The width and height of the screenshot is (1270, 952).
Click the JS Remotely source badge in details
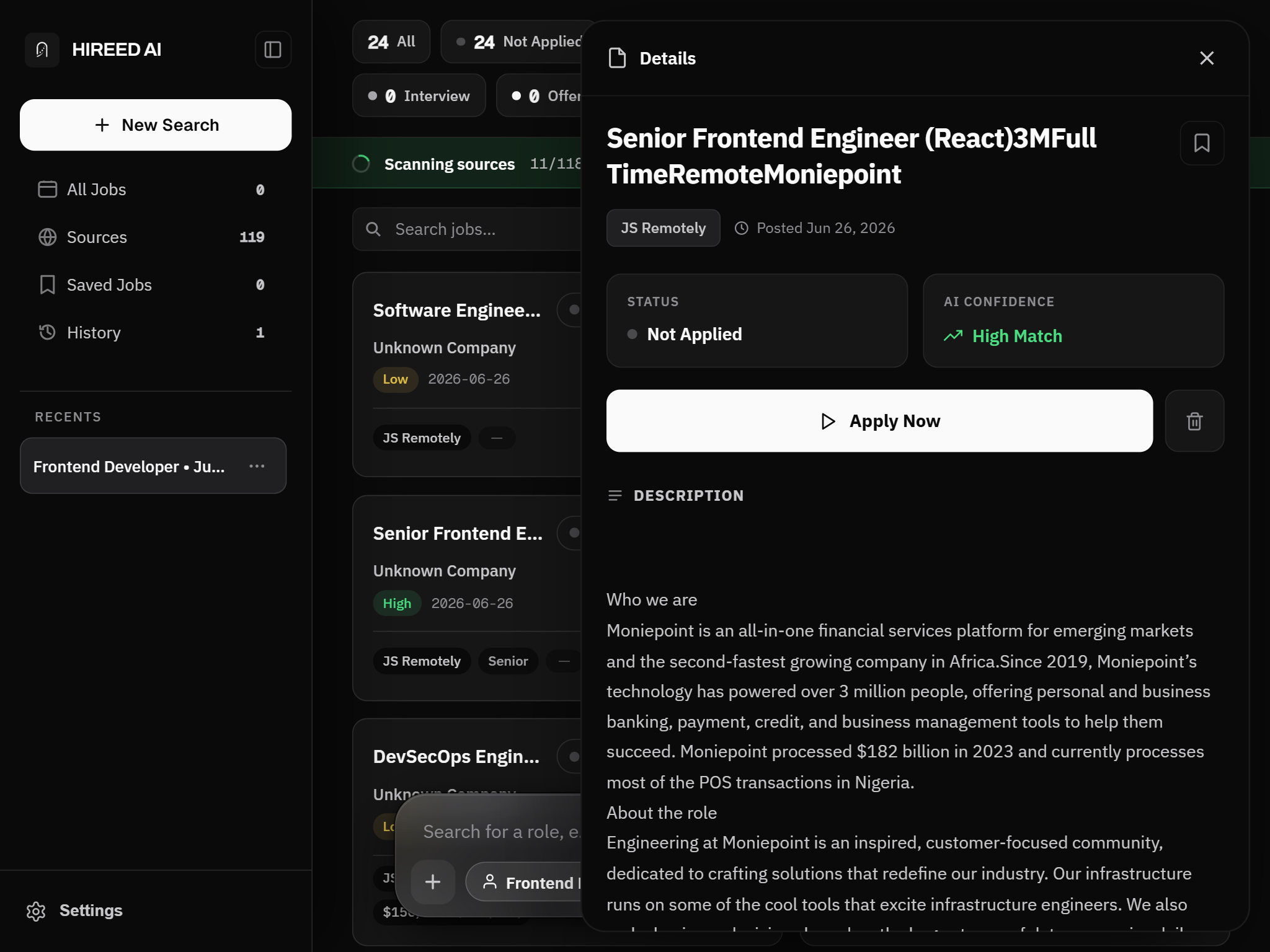[663, 228]
